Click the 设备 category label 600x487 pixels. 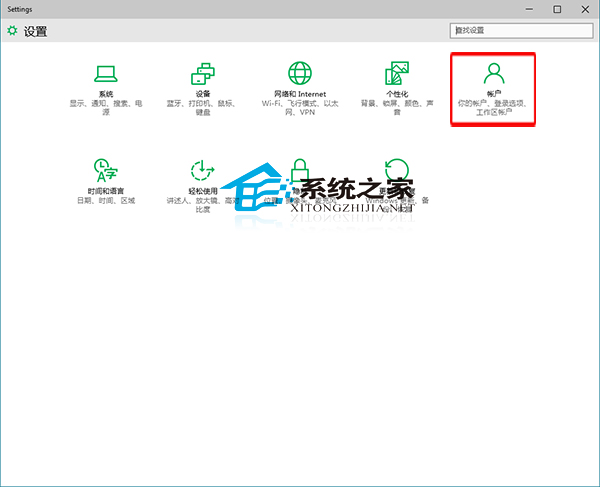point(203,94)
